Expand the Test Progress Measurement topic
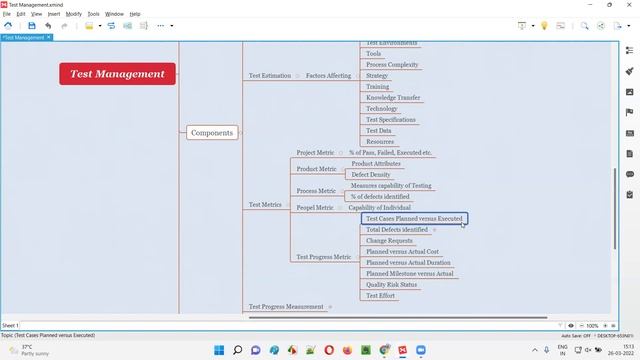This screenshot has width=640, height=360. [x=330, y=307]
